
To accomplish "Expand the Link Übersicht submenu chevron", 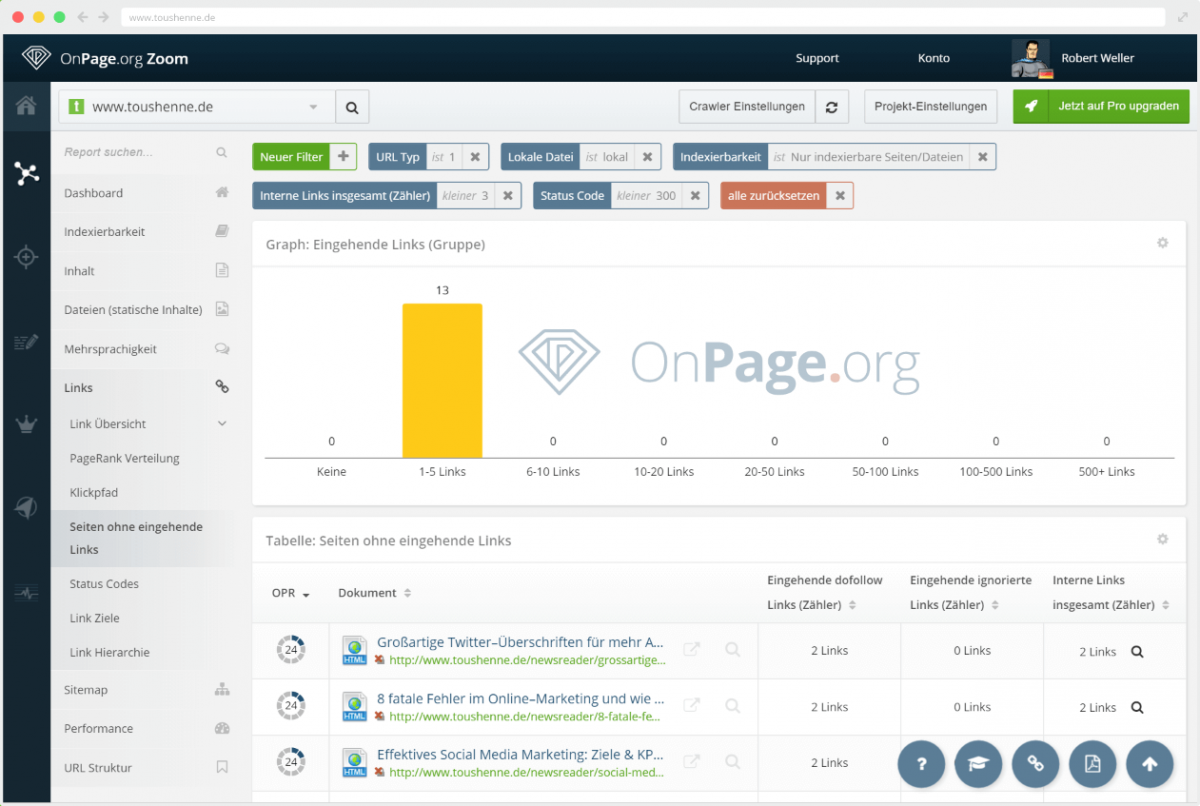I will (222, 424).
